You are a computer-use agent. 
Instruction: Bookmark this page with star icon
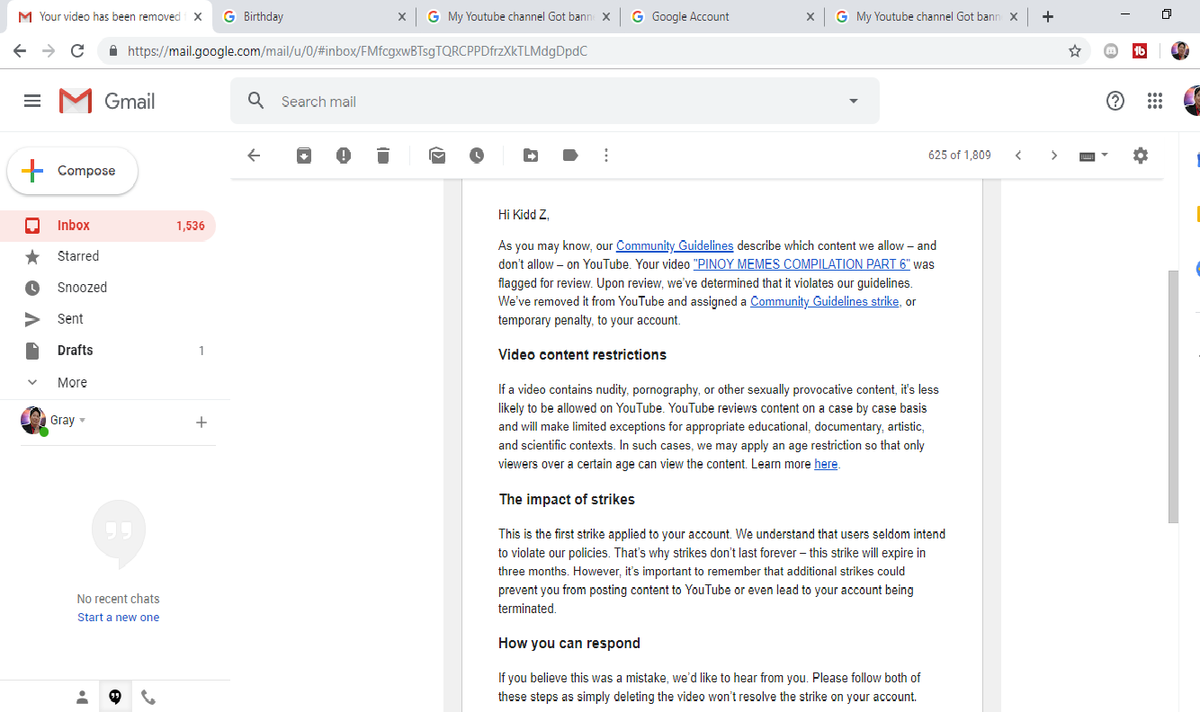click(x=1075, y=51)
